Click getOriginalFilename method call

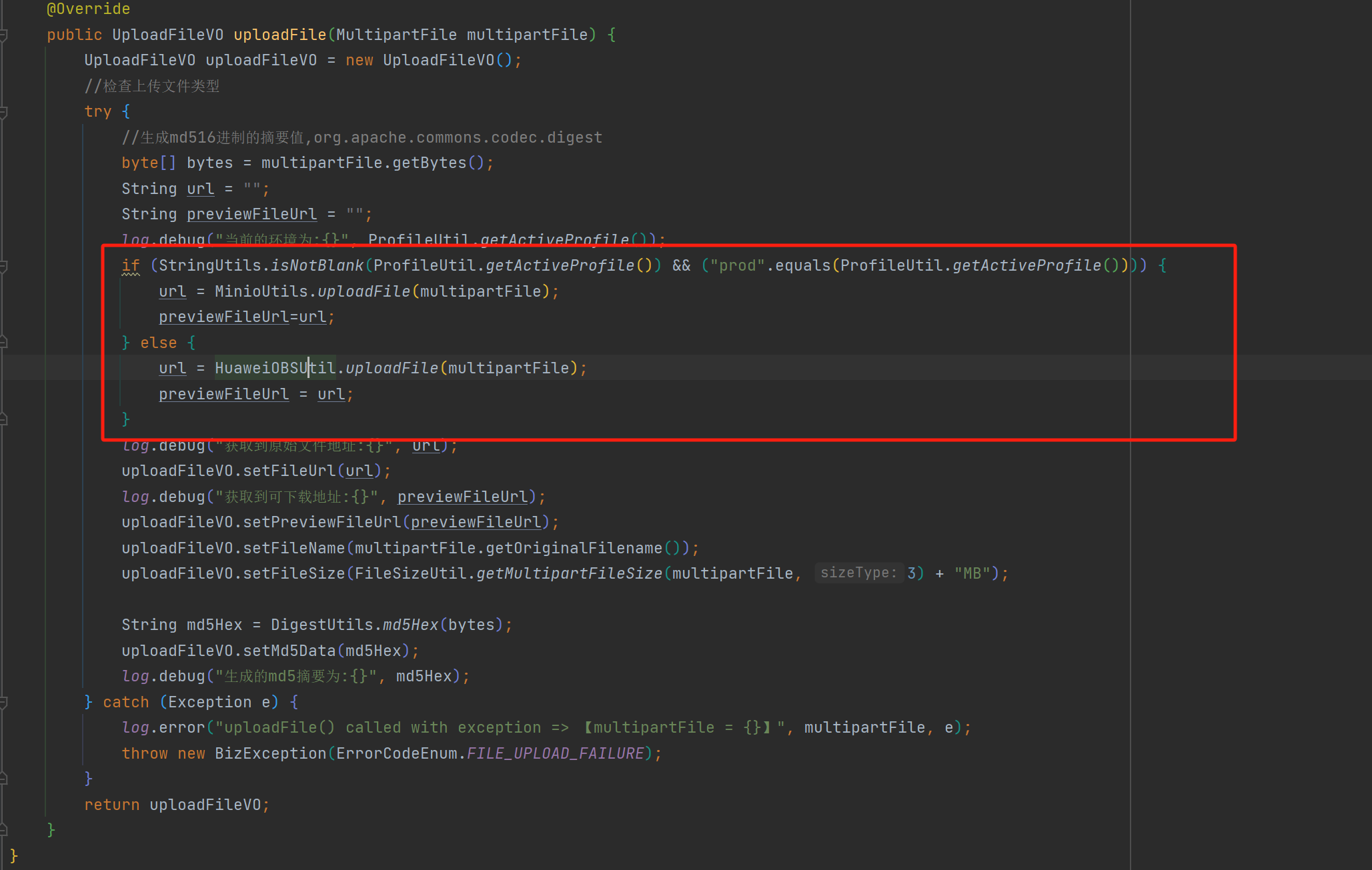pos(574,548)
